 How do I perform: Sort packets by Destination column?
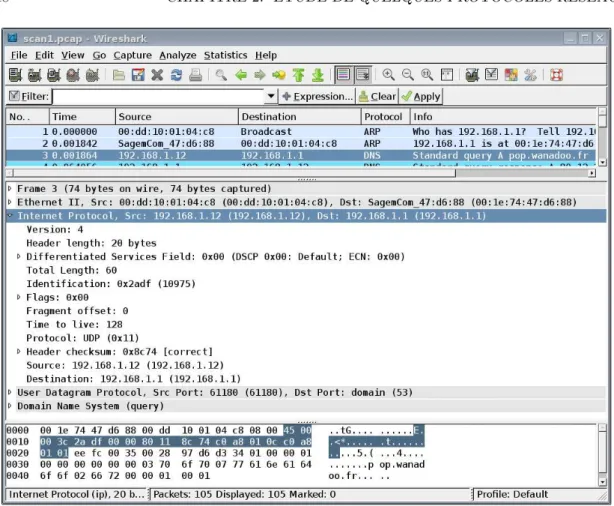(x=300, y=117)
